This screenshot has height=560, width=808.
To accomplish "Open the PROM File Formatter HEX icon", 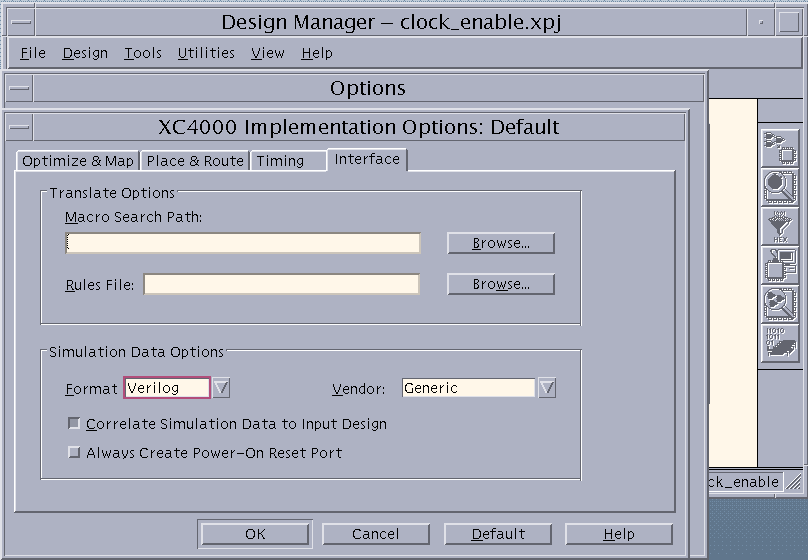I will (780, 226).
